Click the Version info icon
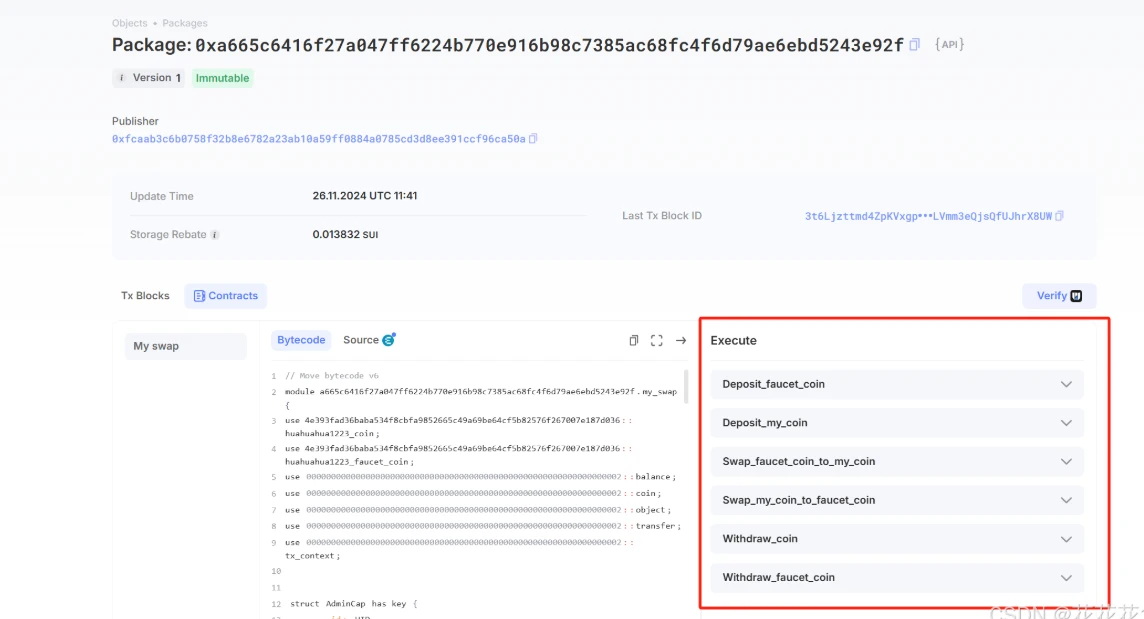The height and width of the screenshot is (619, 1144). point(121,78)
